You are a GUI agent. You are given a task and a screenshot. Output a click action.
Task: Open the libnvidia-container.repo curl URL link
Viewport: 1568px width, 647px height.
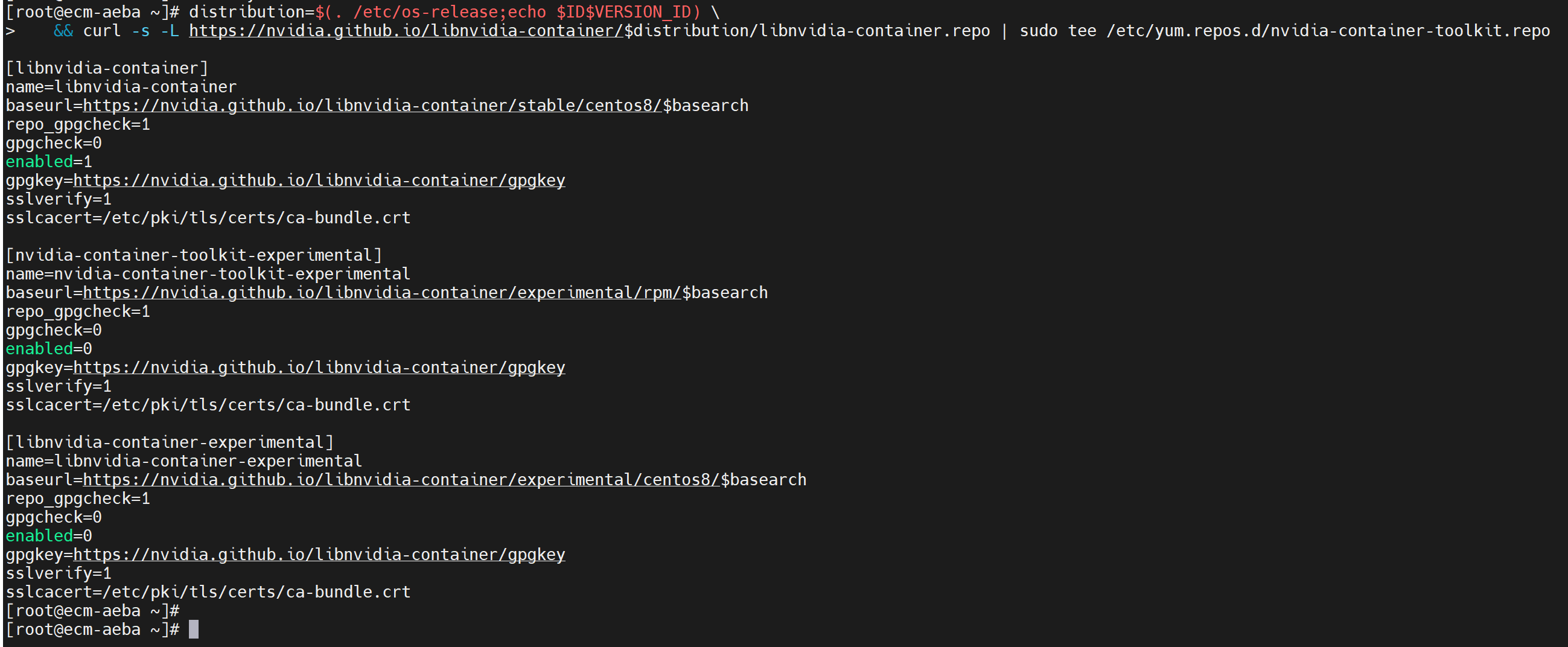pos(406,30)
